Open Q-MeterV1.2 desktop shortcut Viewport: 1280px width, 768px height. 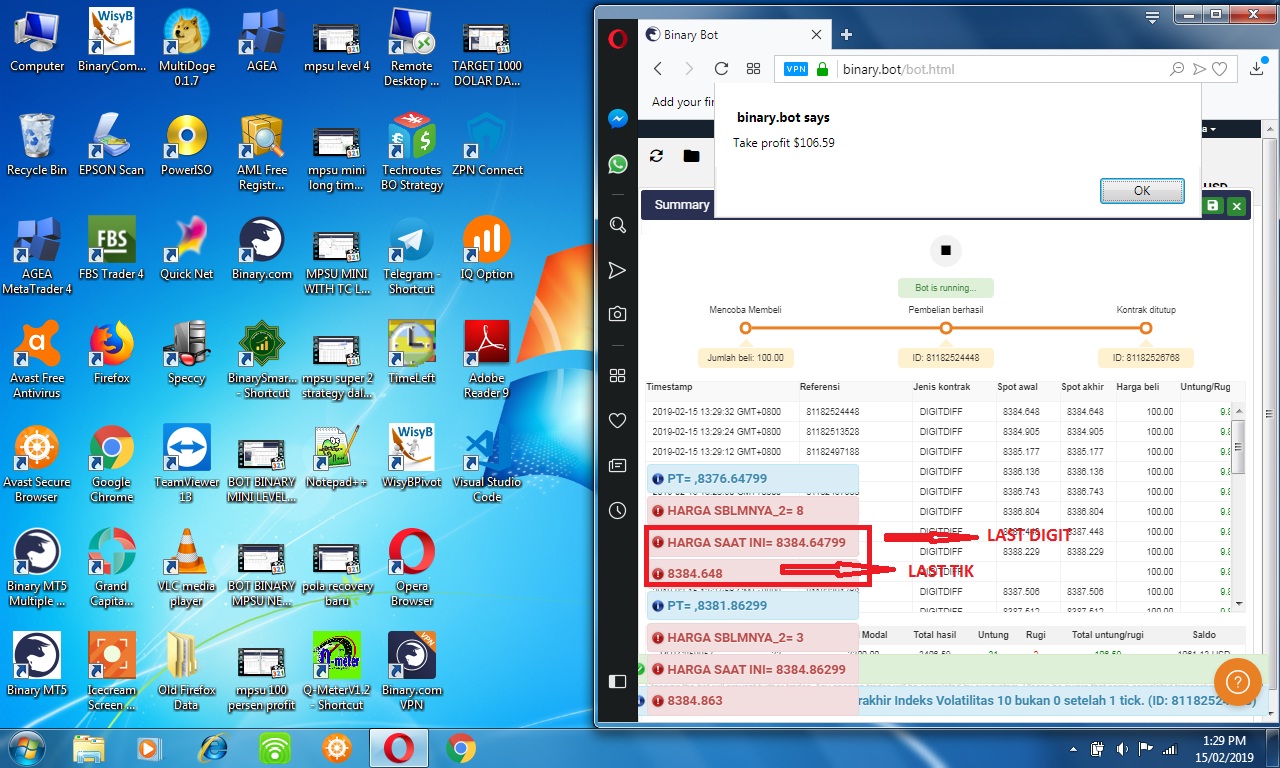(x=337, y=672)
